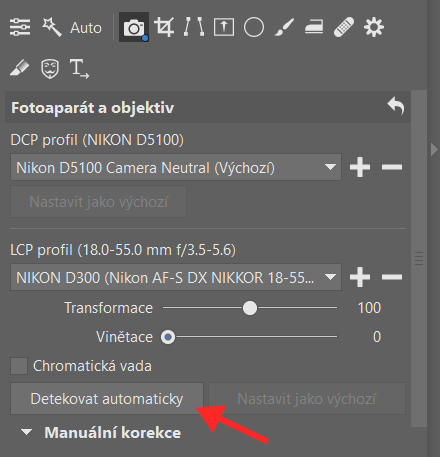The image size is (440, 457).
Task: Add a new DCP profile with plus
Action: click(x=360, y=167)
